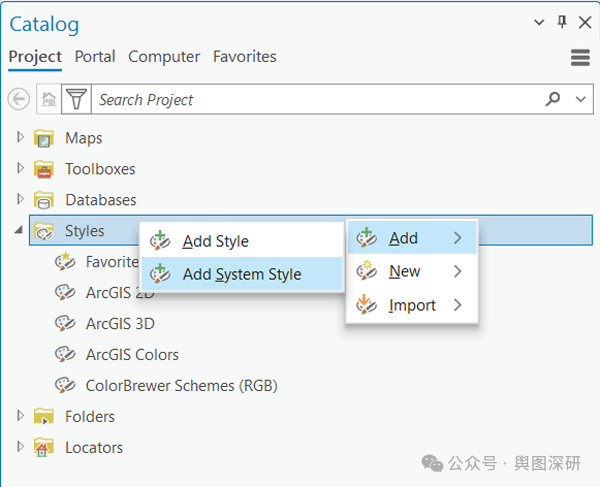Click the Styles folder icon
Viewport: 600px width, 487px height.
[x=44, y=231]
